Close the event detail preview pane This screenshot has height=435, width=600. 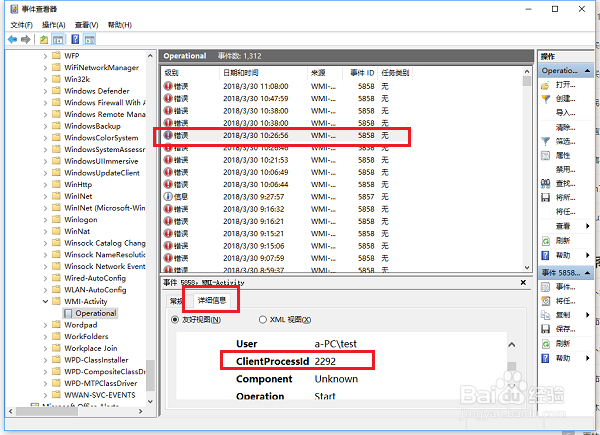click(x=523, y=283)
